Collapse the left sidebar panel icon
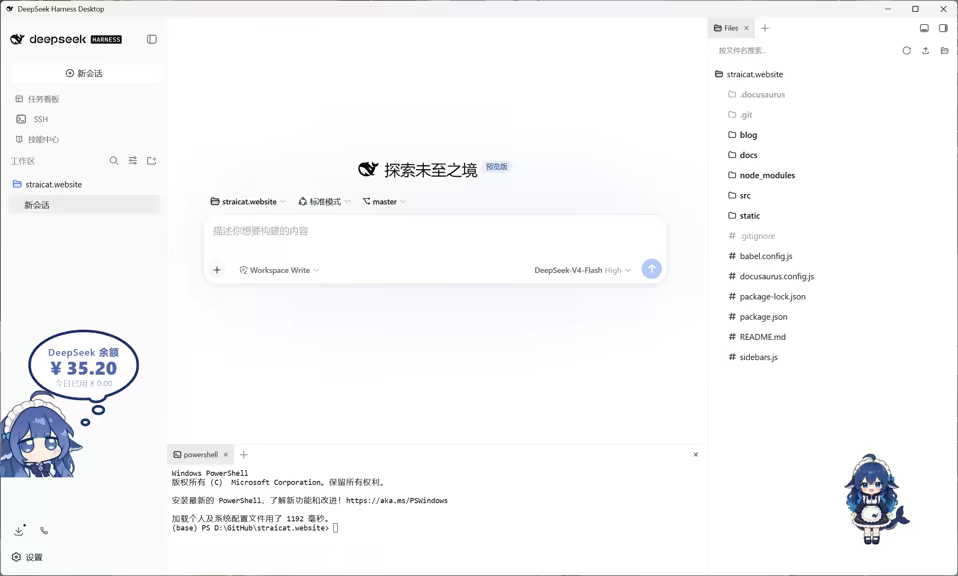The image size is (958, 576). click(152, 39)
